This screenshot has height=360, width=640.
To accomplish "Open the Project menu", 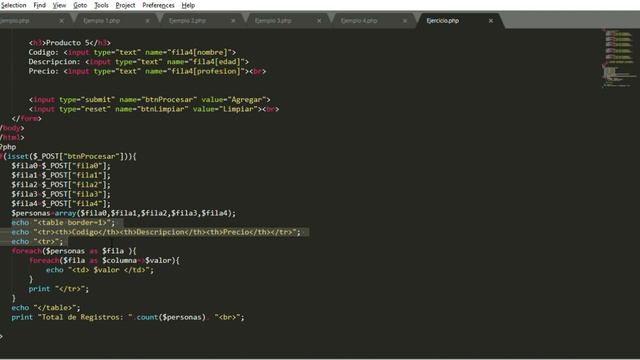I will coord(125,5).
